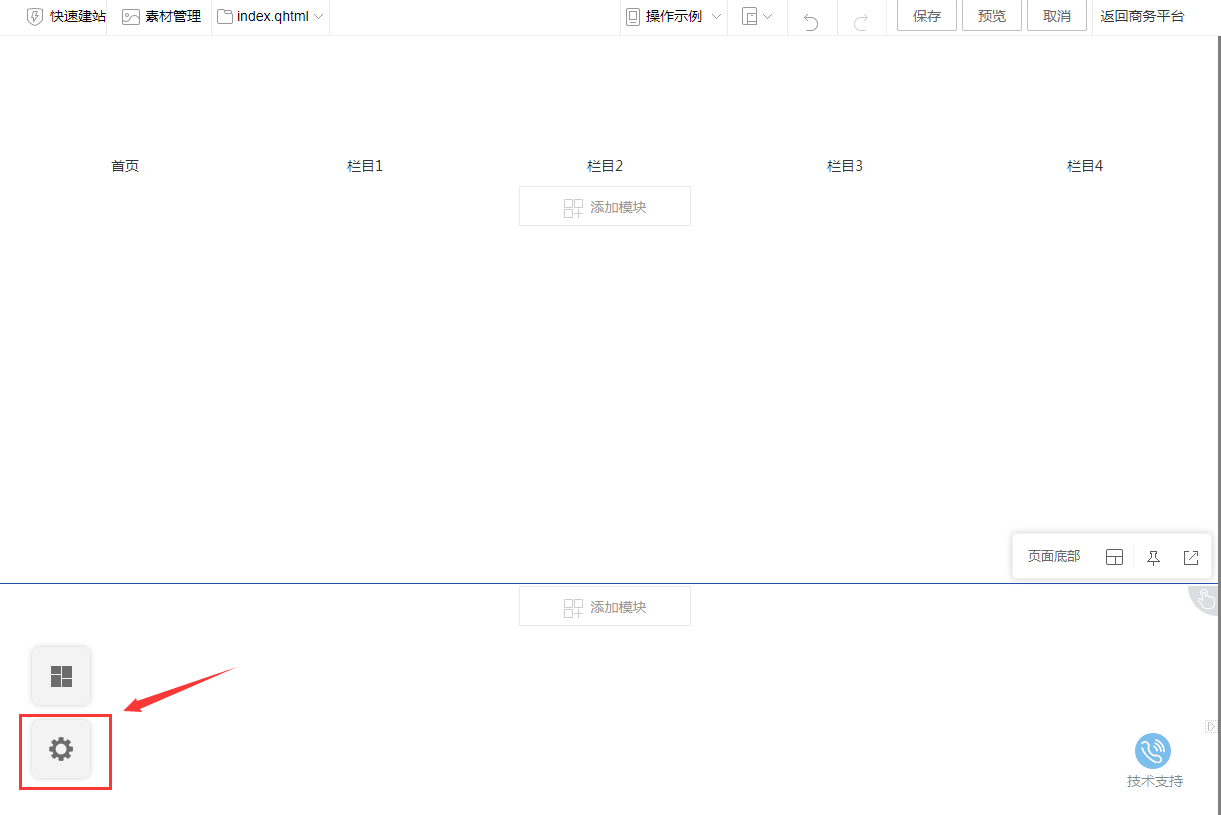Click the 保存 save button

click(x=927, y=17)
